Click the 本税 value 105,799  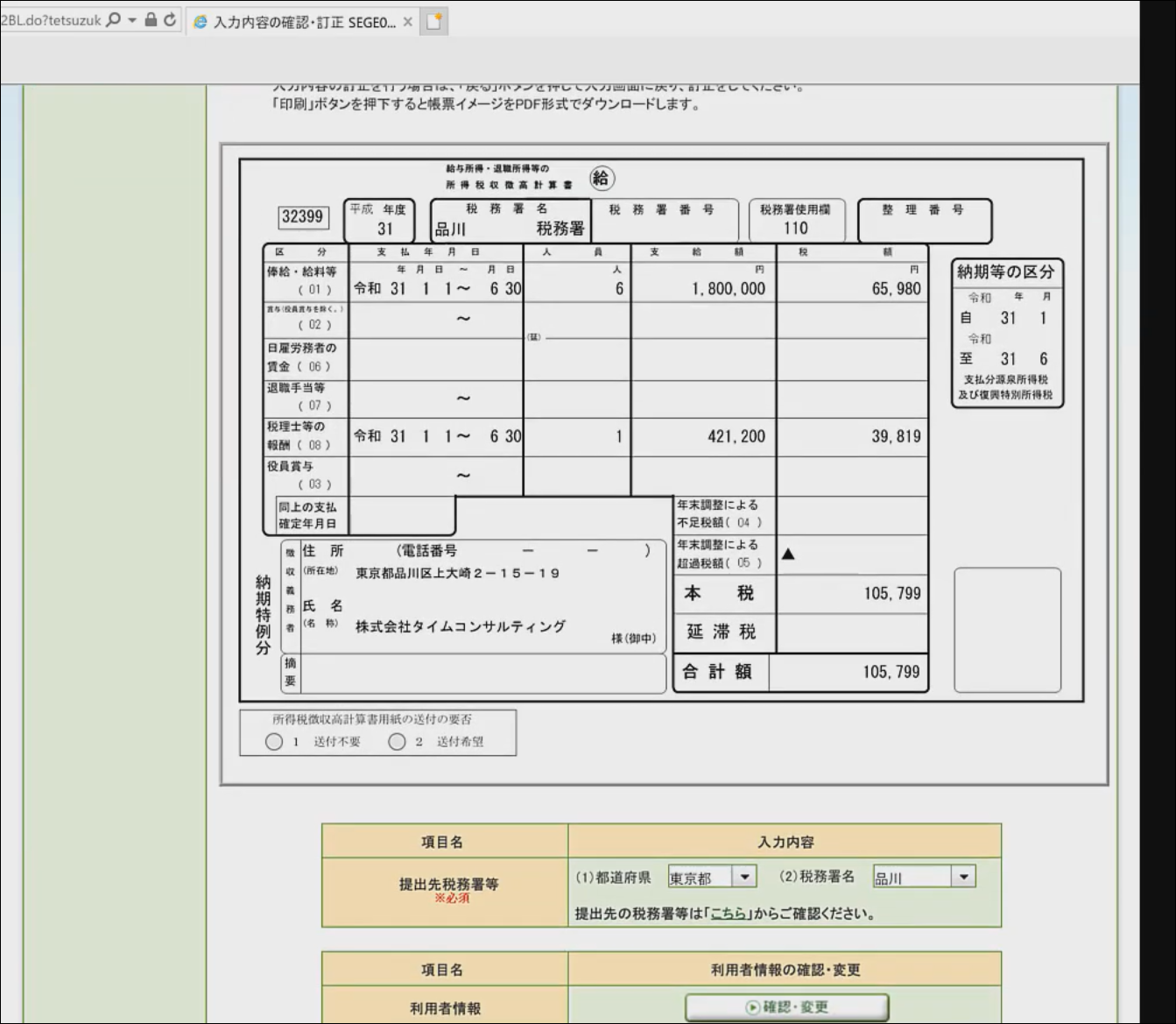(892, 593)
